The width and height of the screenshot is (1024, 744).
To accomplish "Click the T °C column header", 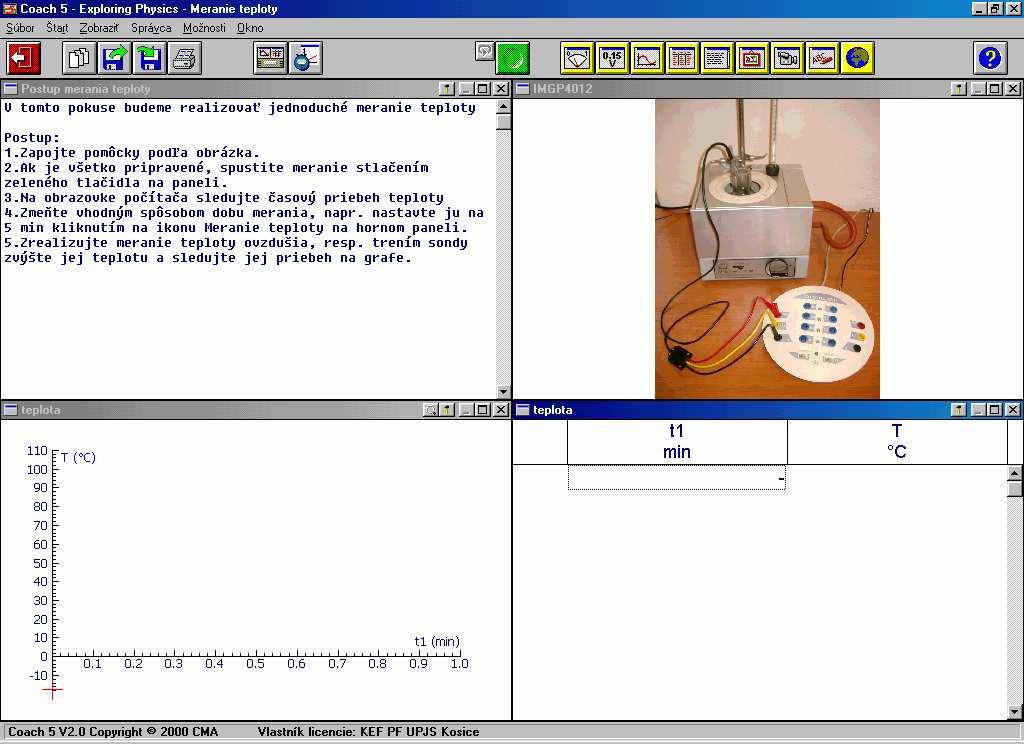I will pos(897,442).
